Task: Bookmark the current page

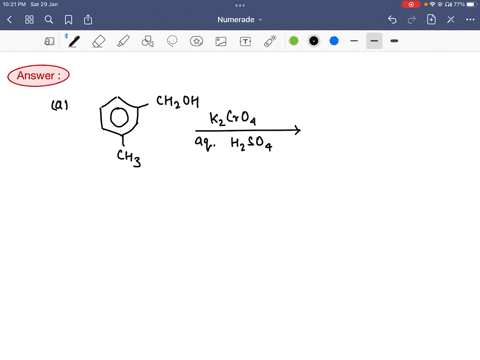Action: coord(68,20)
